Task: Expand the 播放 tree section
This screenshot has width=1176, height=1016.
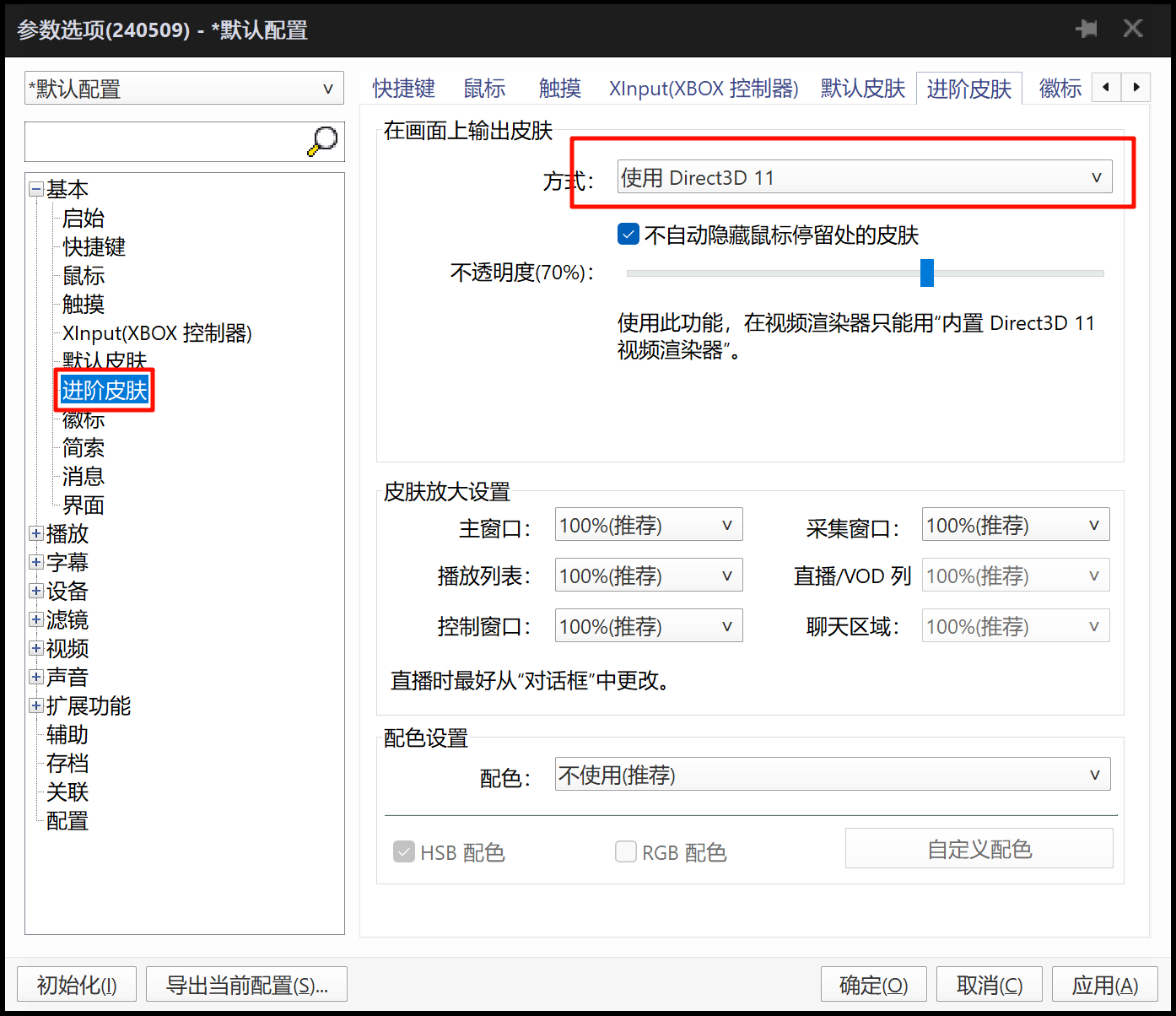Action: pos(35,533)
